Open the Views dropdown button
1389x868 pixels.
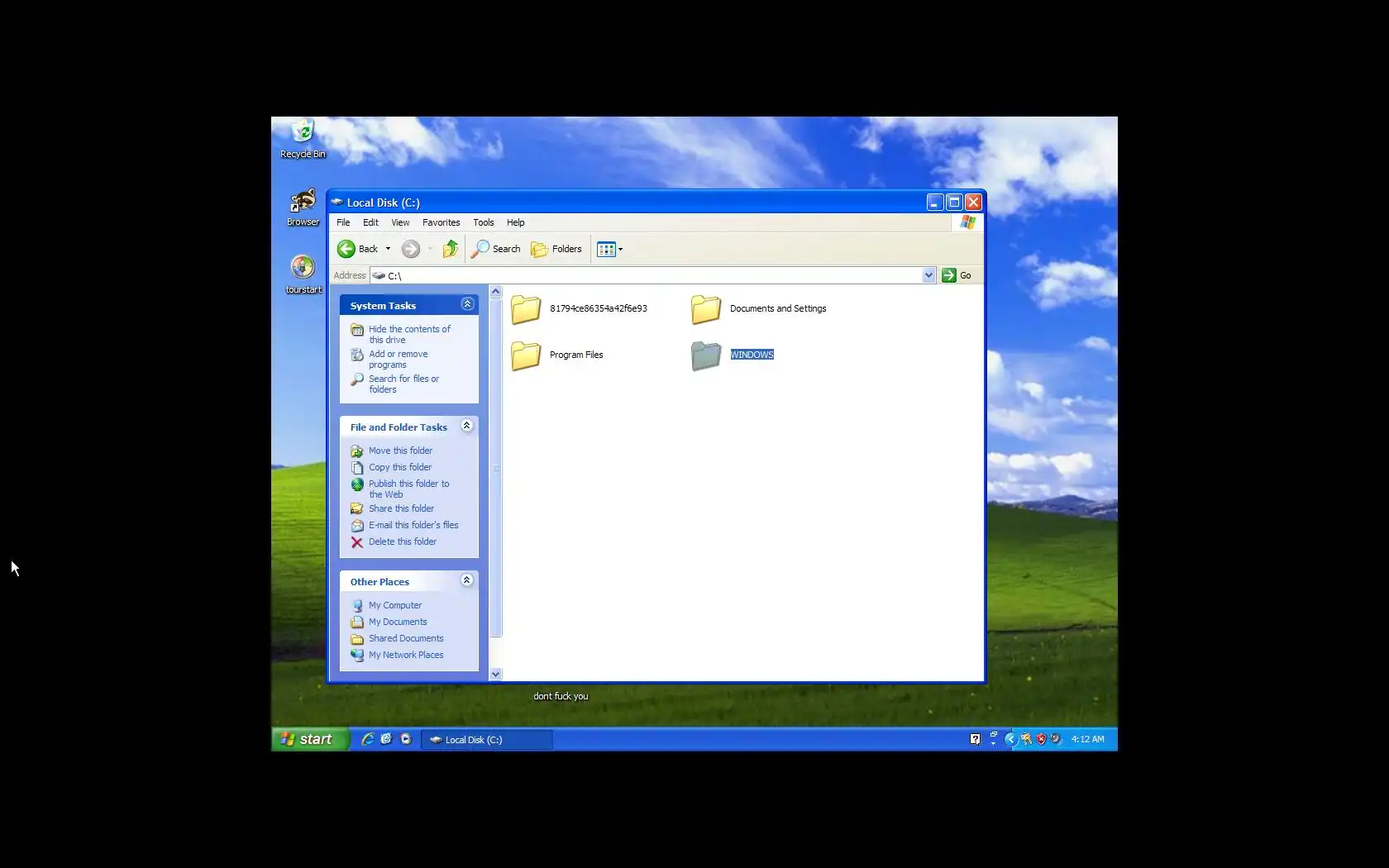tap(610, 249)
